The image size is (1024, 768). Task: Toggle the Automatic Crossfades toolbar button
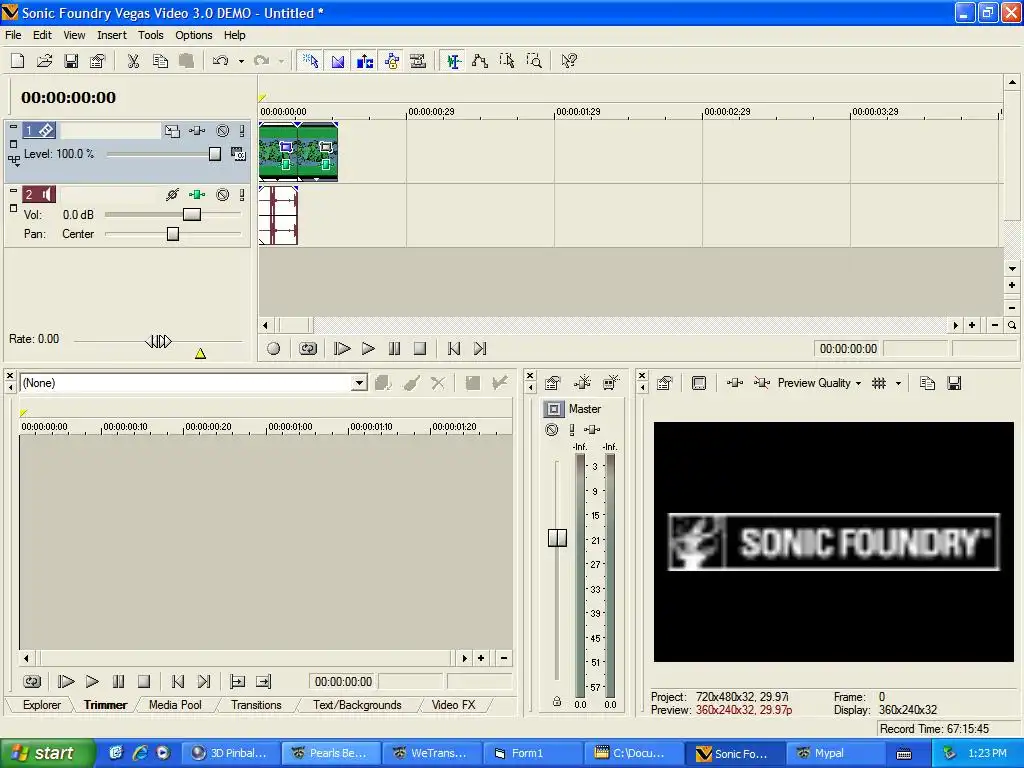338,61
